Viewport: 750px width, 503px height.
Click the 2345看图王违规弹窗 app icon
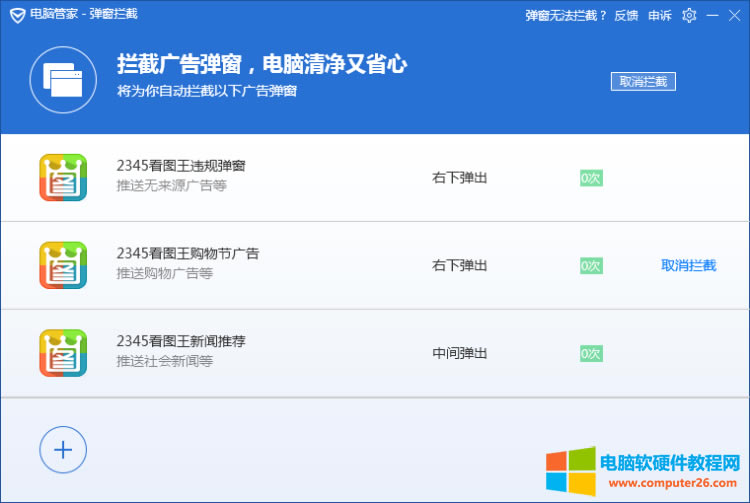(63, 177)
